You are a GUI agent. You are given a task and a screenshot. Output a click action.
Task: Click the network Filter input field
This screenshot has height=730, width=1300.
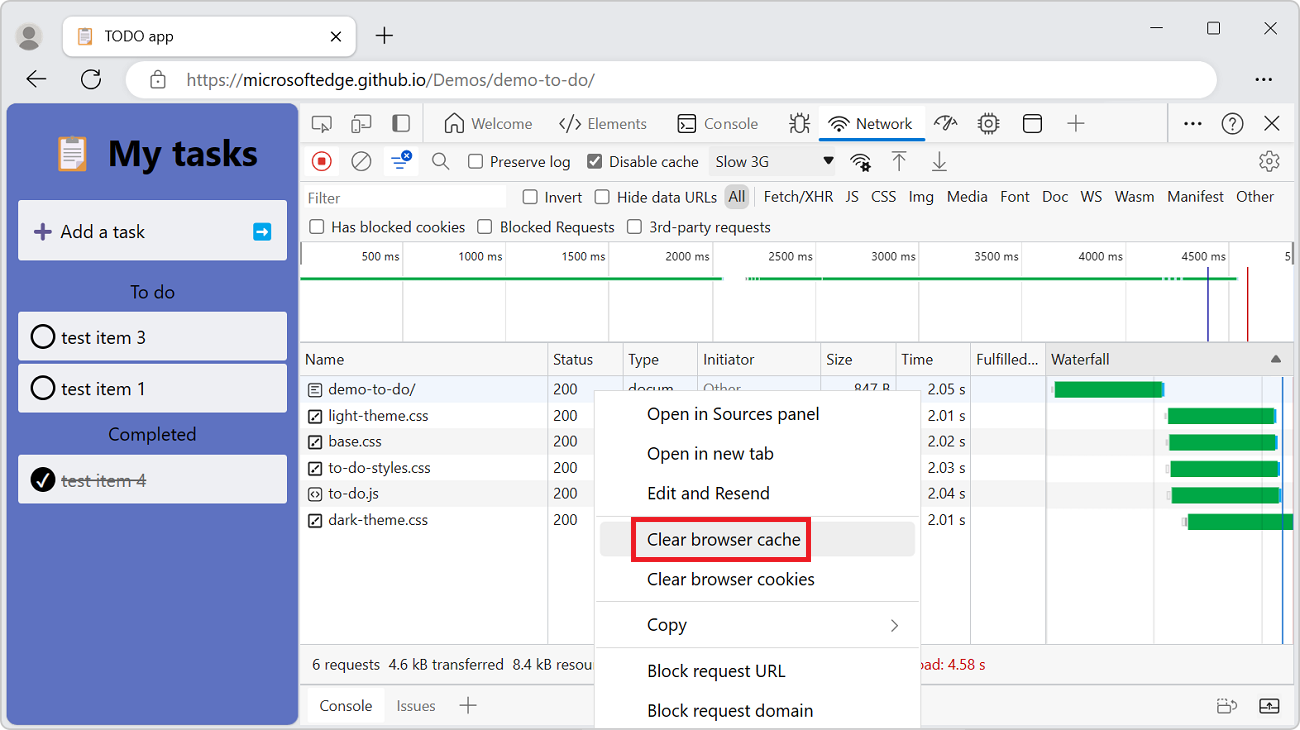point(400,196)
